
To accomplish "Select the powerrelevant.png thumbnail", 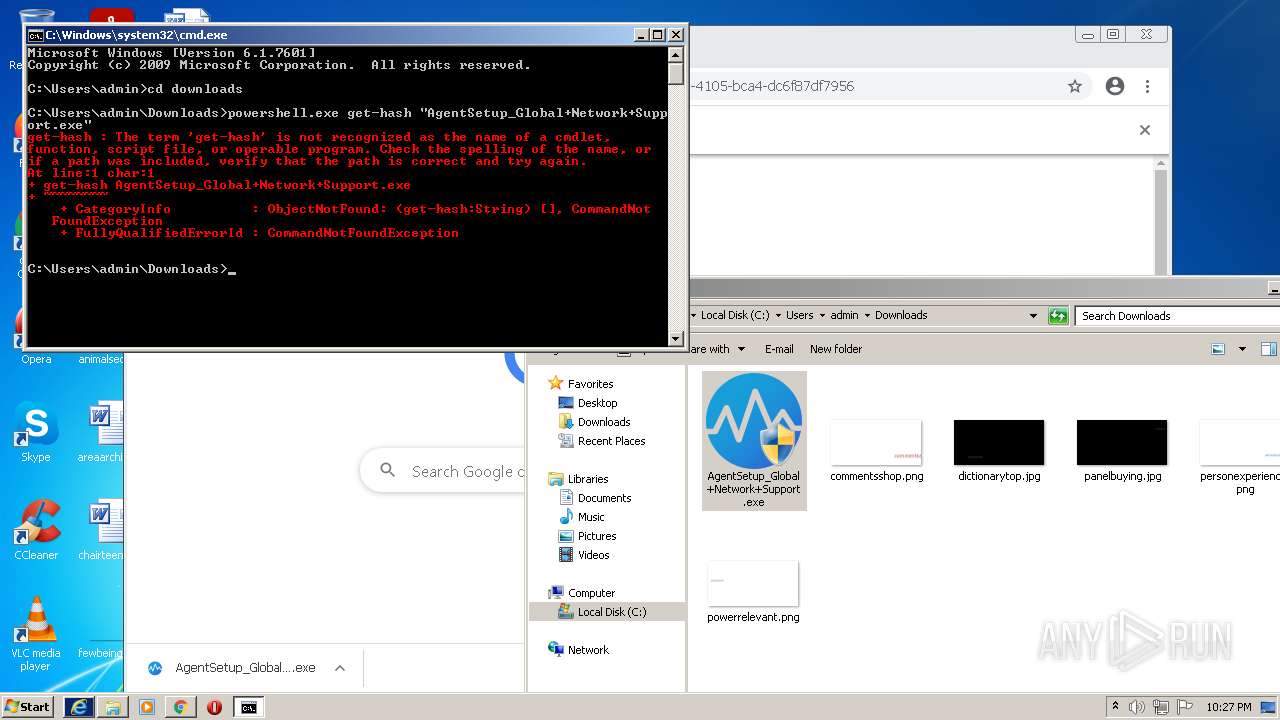I will pyautogui.click(x=753, y=584).
